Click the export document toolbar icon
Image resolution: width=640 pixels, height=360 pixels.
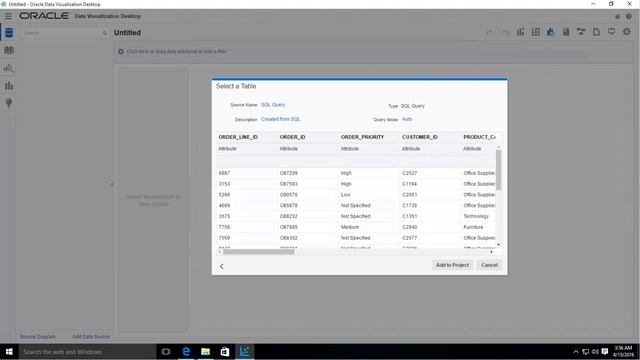point(596,32)
